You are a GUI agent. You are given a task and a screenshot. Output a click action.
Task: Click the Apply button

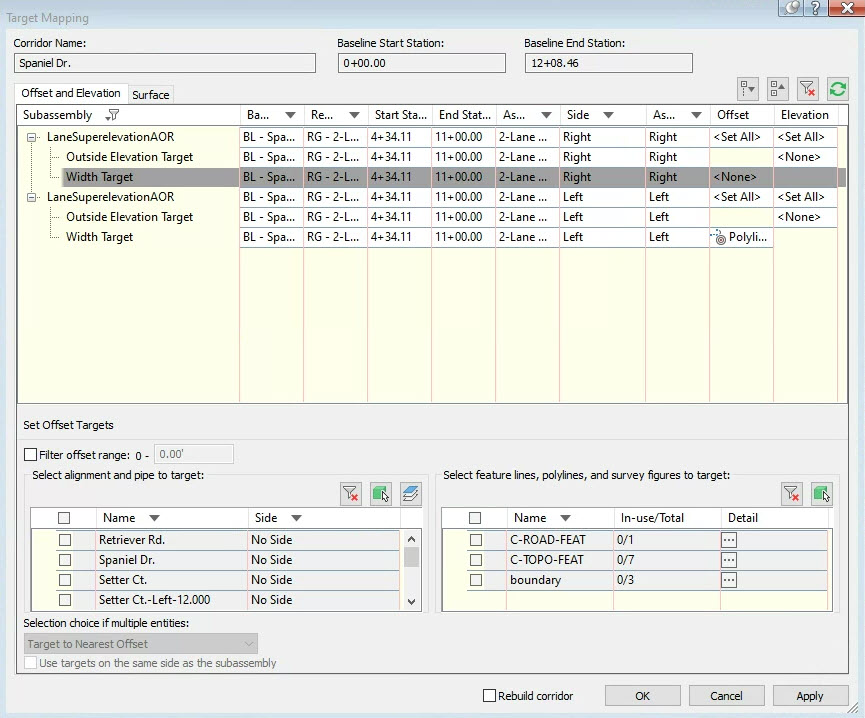pos(810,695)
